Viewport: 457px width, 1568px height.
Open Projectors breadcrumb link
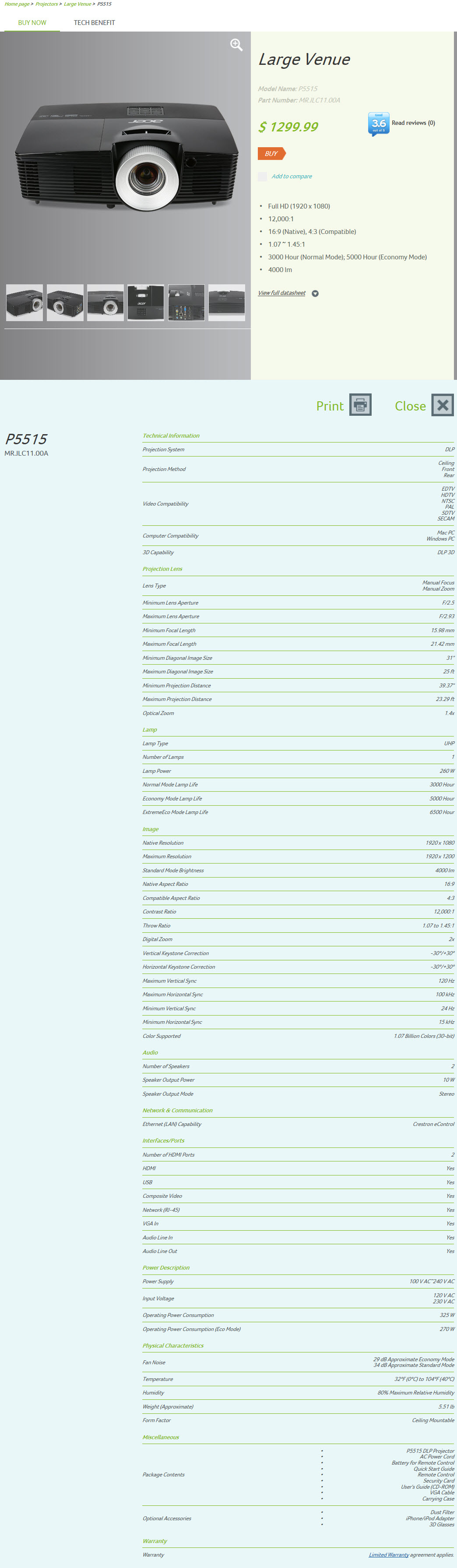pyautogui.click(x=47, y=4)
